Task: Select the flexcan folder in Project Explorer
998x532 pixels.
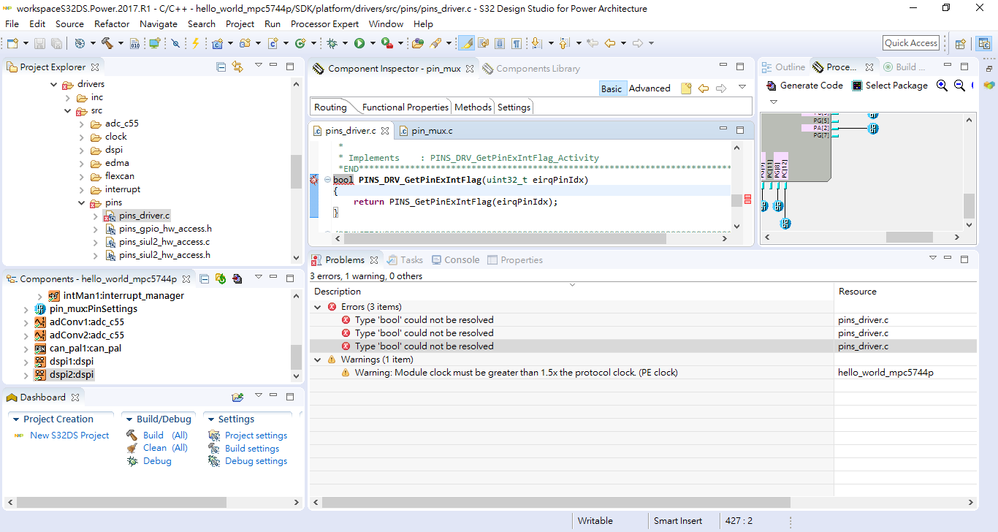Action: [x=120, y=176]
